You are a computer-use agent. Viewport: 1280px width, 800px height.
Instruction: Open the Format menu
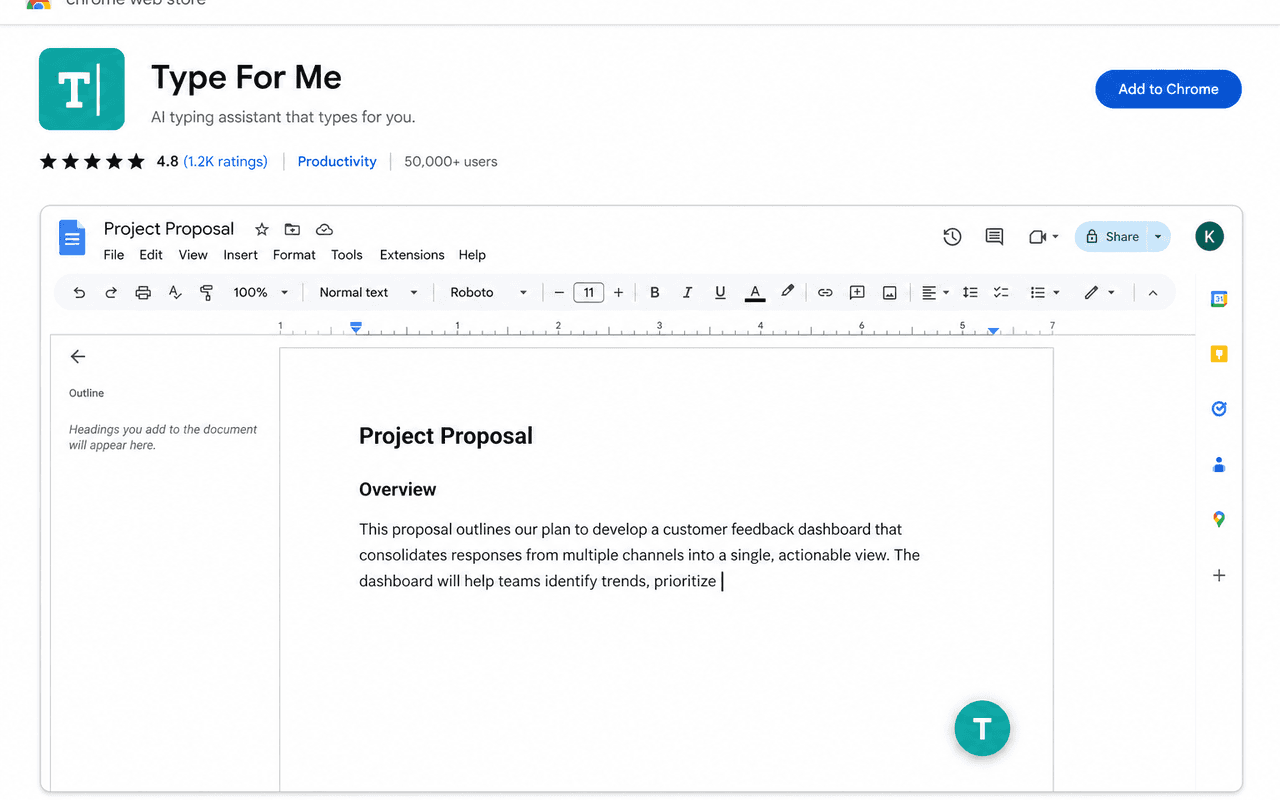click(294, 255)
